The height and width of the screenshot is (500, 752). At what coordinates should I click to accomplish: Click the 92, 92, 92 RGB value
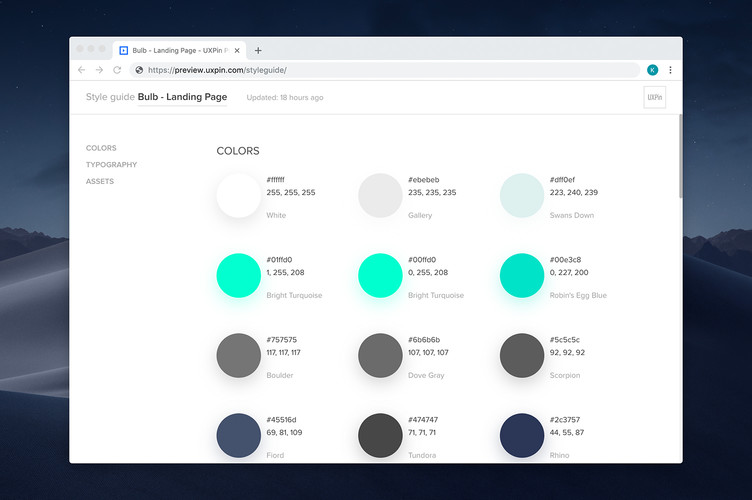[567, 352]
